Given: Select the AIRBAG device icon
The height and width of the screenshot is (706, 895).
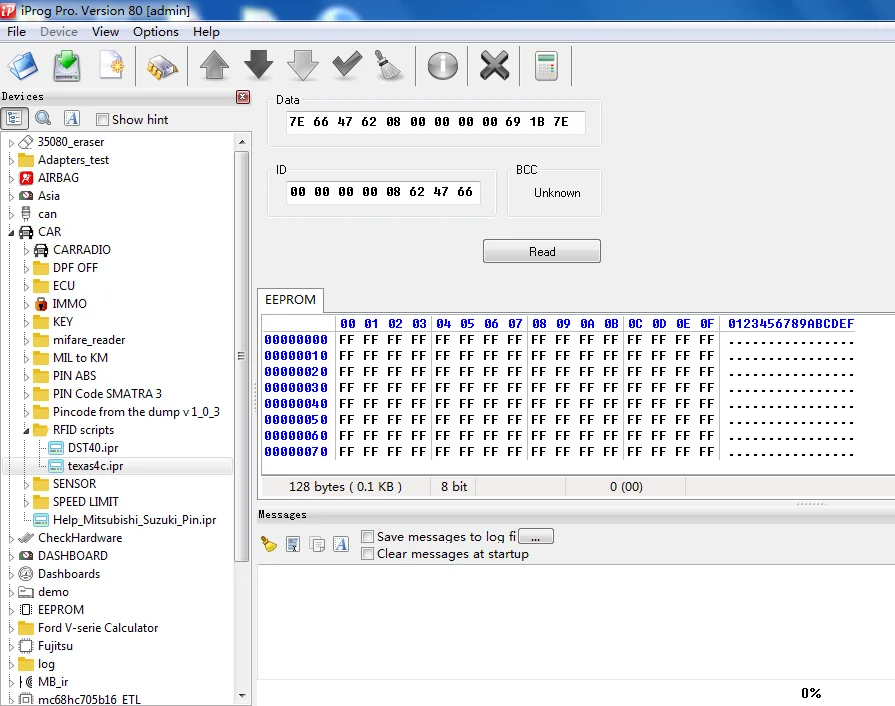Looking at the screenshot, I should click(26, 178).
